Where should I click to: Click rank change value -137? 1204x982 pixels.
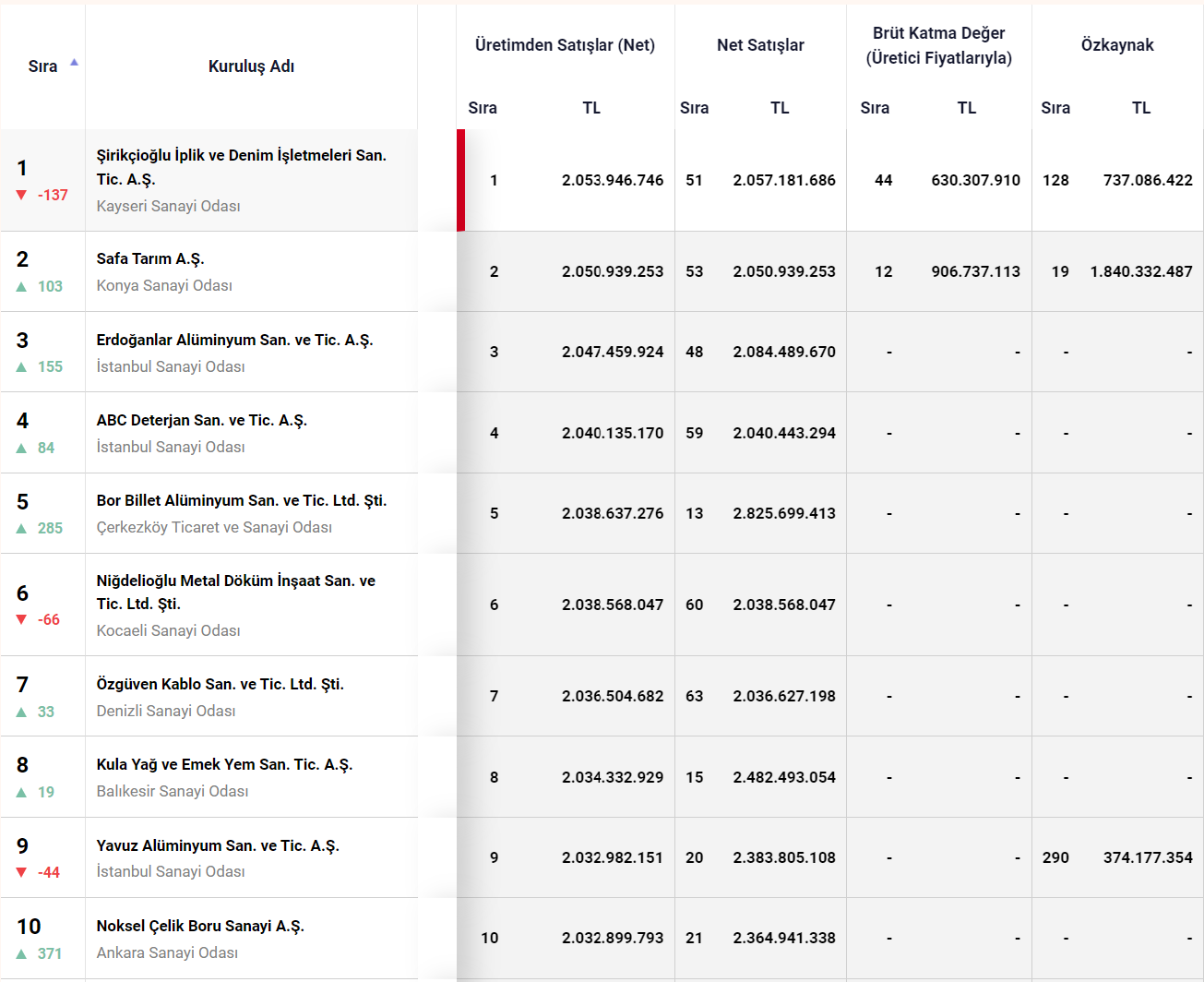[x=53, y=196]
